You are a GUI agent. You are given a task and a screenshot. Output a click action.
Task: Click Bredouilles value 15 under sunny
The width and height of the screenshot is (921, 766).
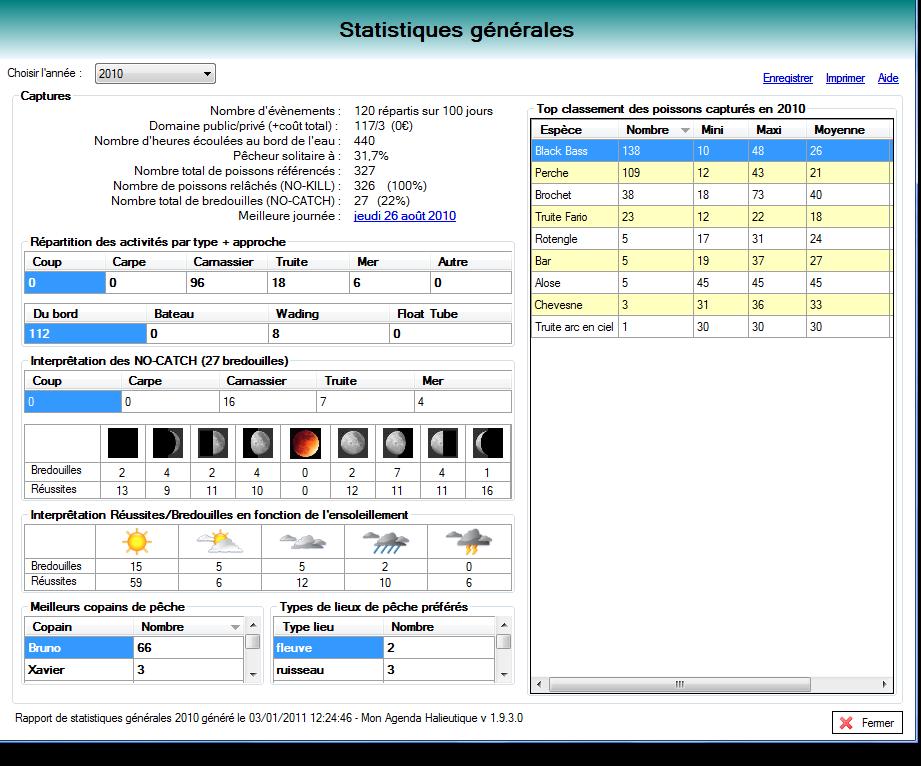[136, 566]
